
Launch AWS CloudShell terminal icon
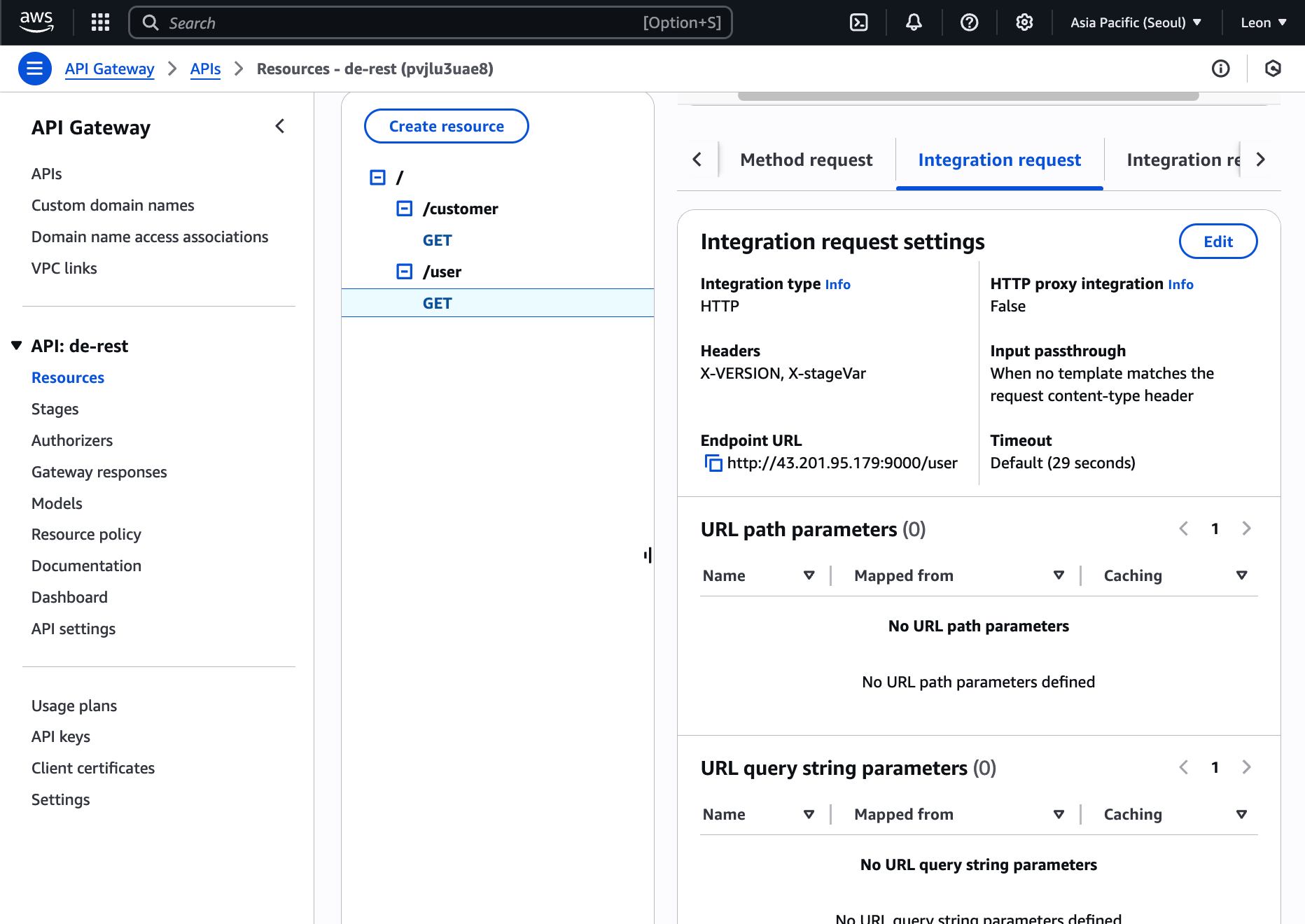(858, 22)
